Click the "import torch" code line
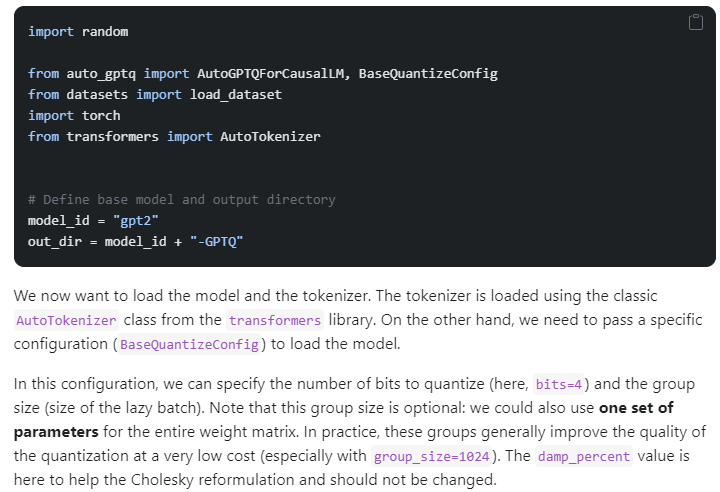 click(x=74, y=115)
